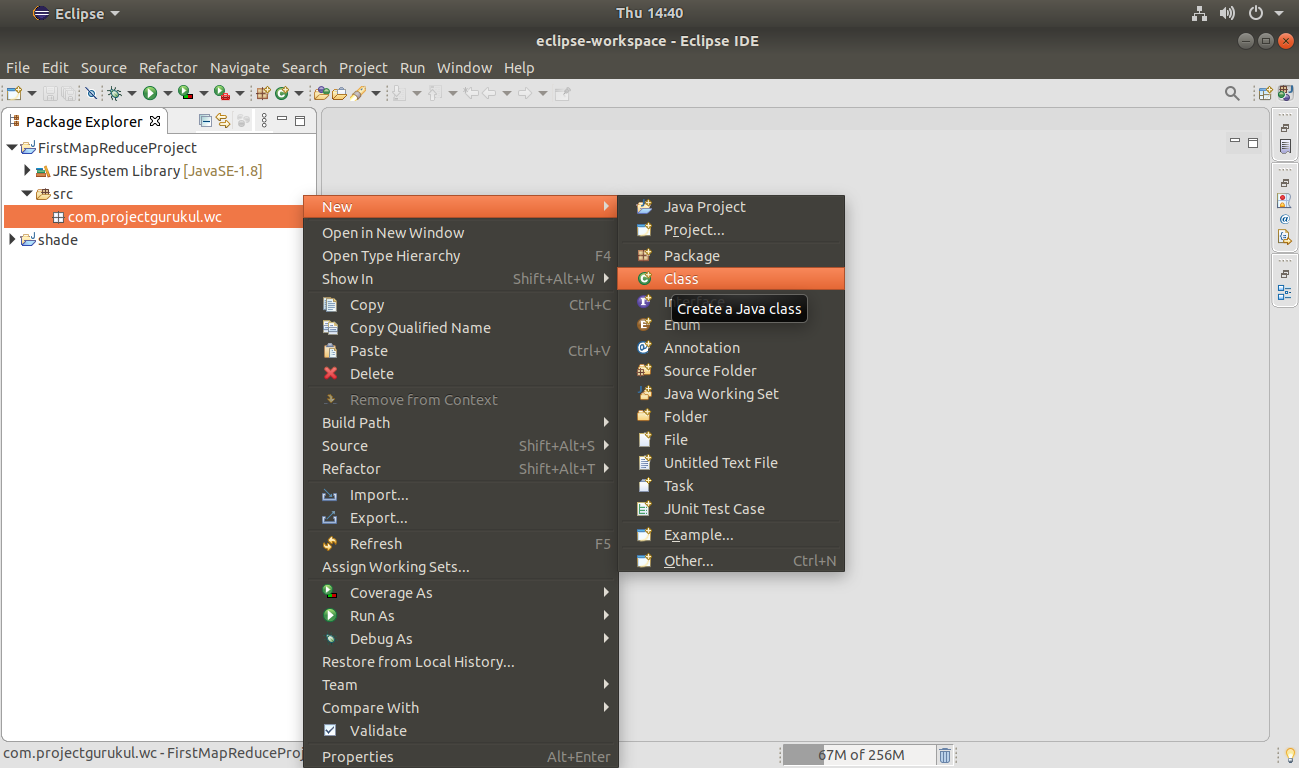Toggle Skip All Breakpoints in toolbar
The width and height of the screenshot is (1299, 768).
tap(91, 93)
